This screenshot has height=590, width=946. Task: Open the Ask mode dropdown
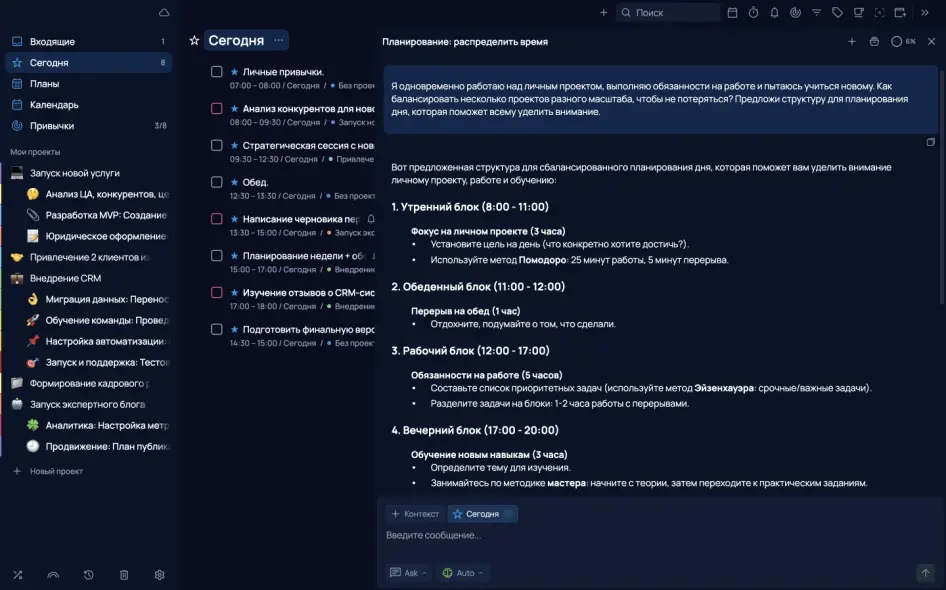[410, 573]
